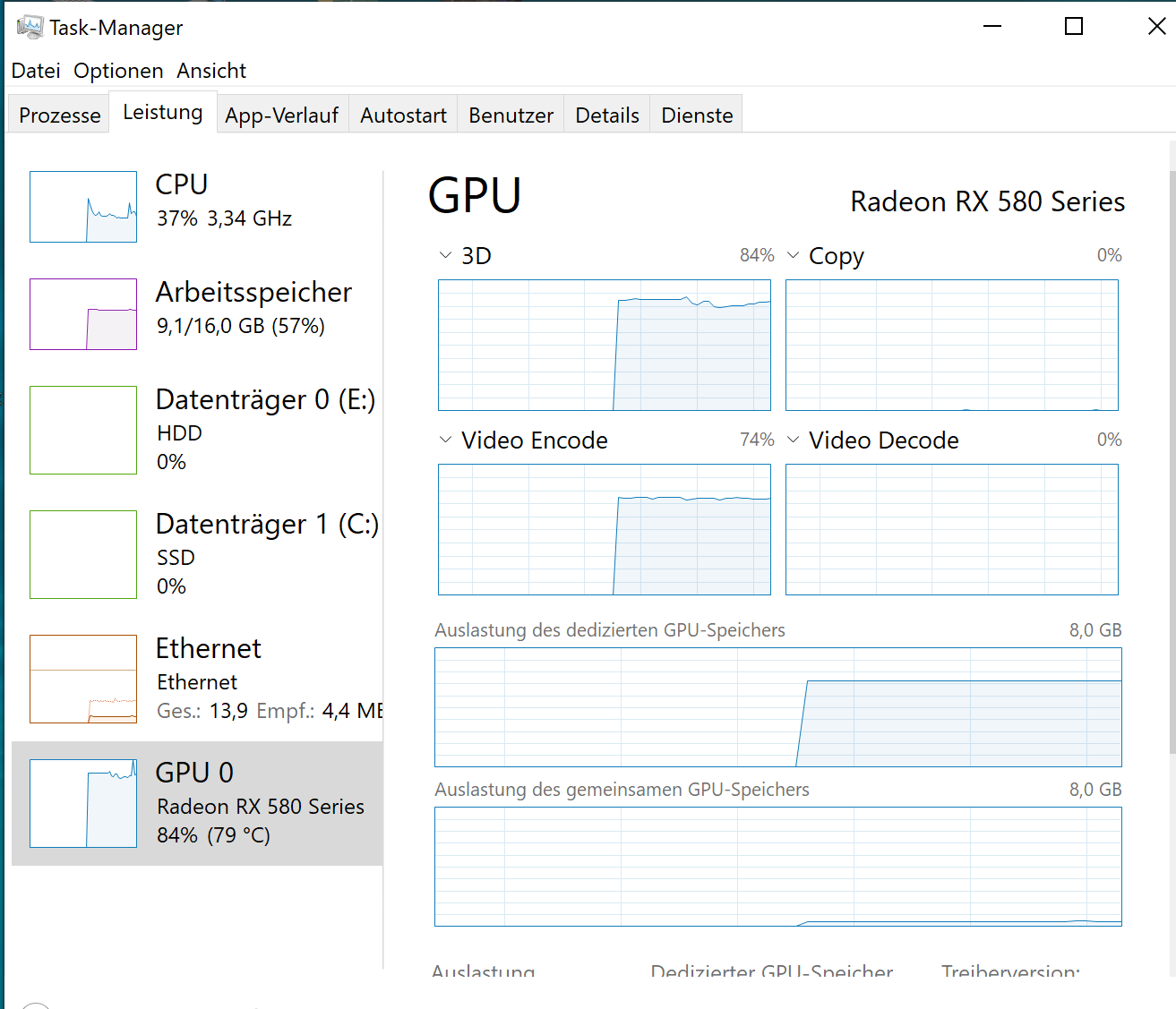Screen dimensions: 1176x1009
Task: Open the Details tab
Action: 606,115
